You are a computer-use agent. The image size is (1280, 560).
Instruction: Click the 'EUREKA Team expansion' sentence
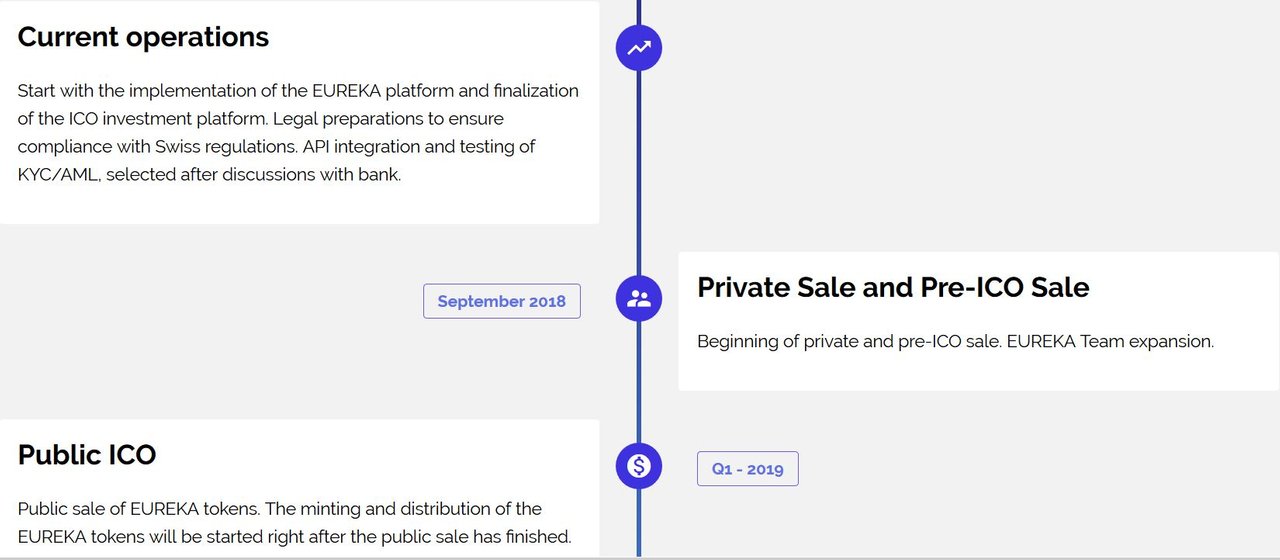(1110, 341)
